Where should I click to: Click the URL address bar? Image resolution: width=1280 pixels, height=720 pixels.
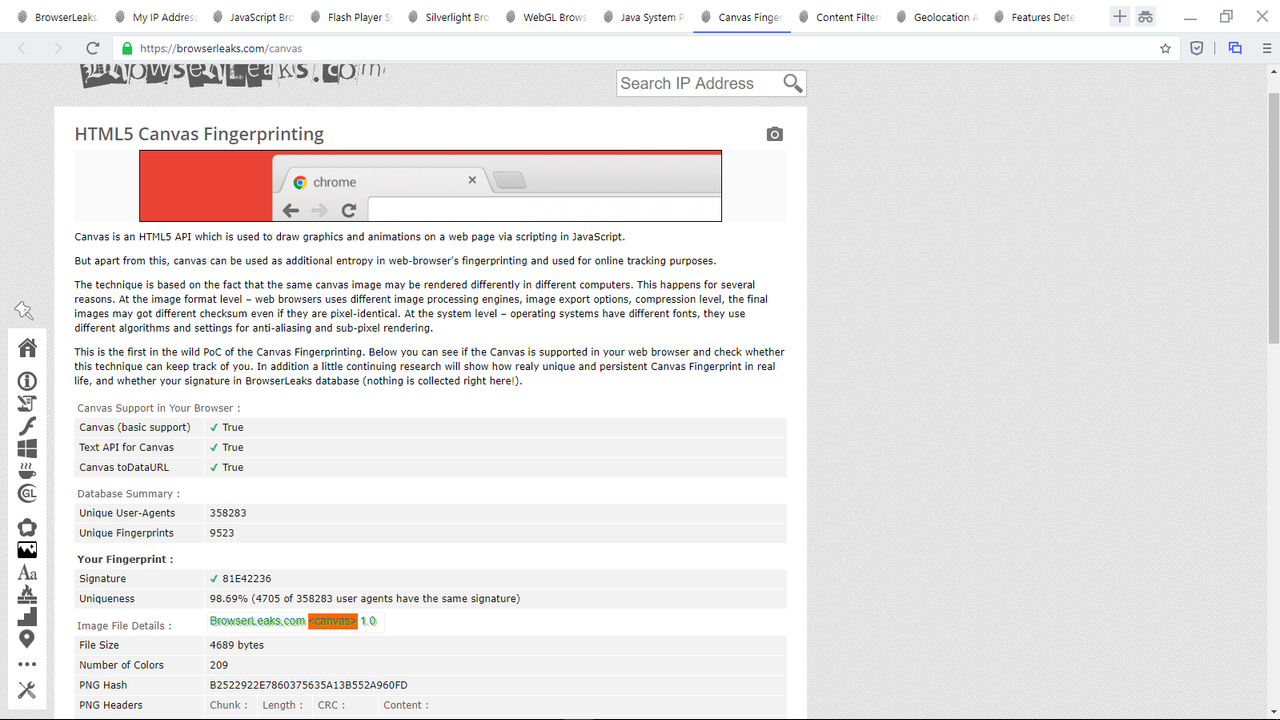(x=640, y=48)
